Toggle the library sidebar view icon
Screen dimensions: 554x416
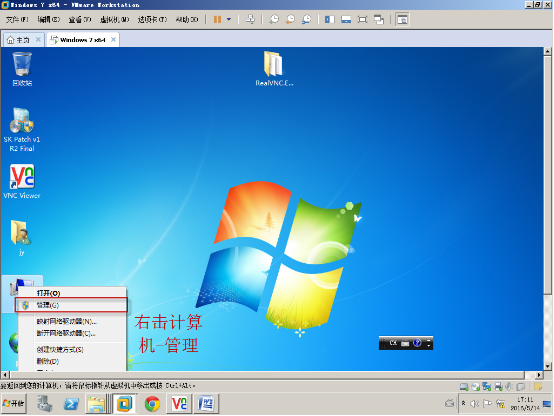[x=330, y=19]
